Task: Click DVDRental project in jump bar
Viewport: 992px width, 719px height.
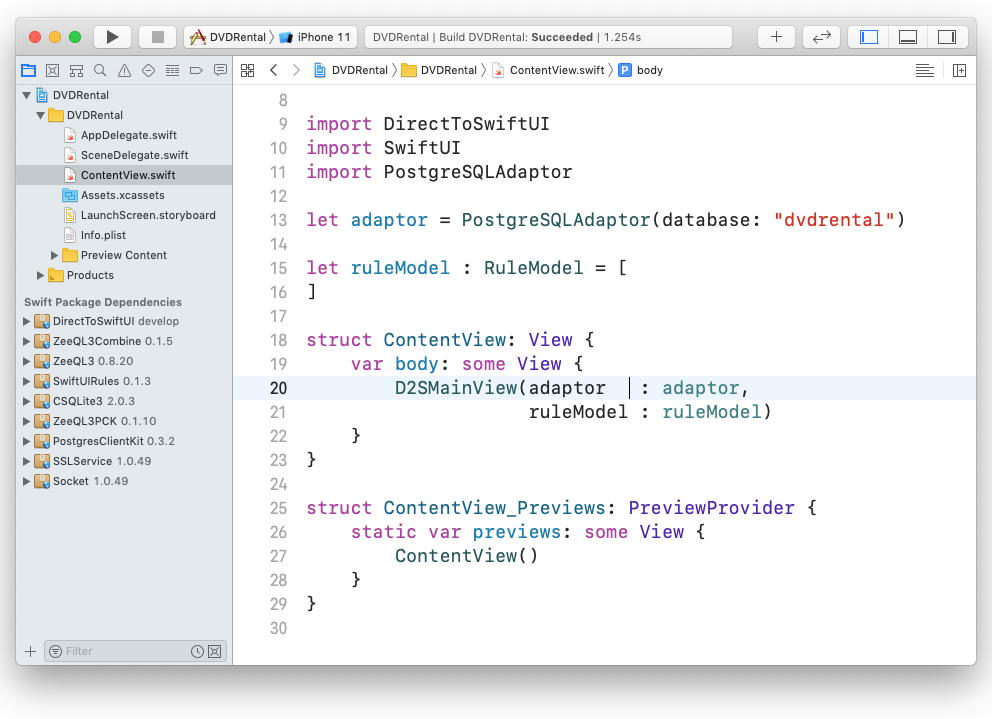Action: click(351, 70)
